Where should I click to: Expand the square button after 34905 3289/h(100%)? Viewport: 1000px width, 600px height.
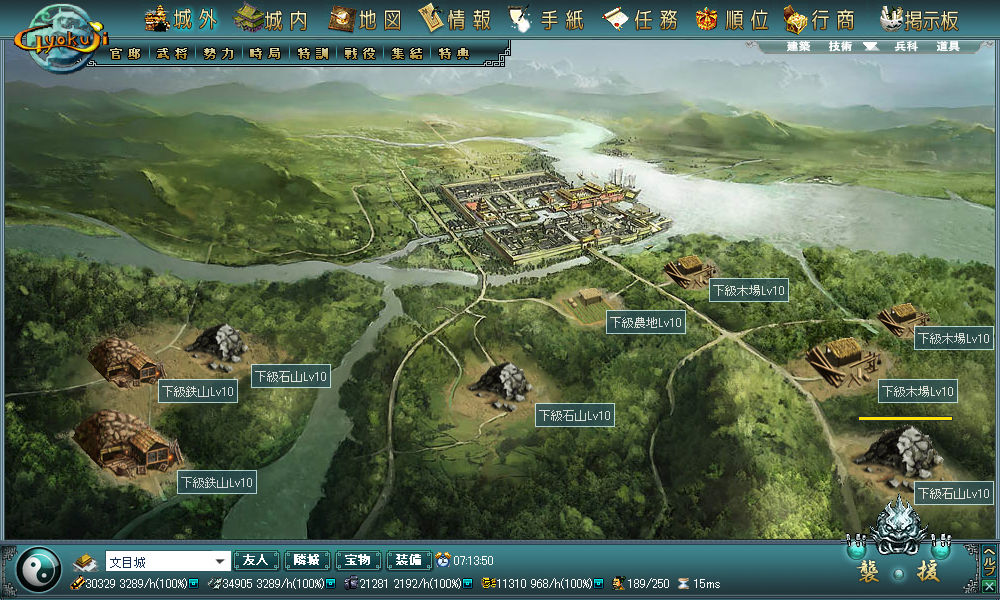pos(330,583)
